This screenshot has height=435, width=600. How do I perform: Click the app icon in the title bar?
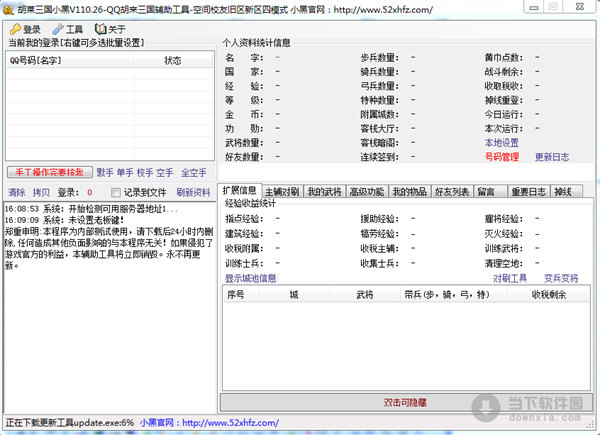8,10
